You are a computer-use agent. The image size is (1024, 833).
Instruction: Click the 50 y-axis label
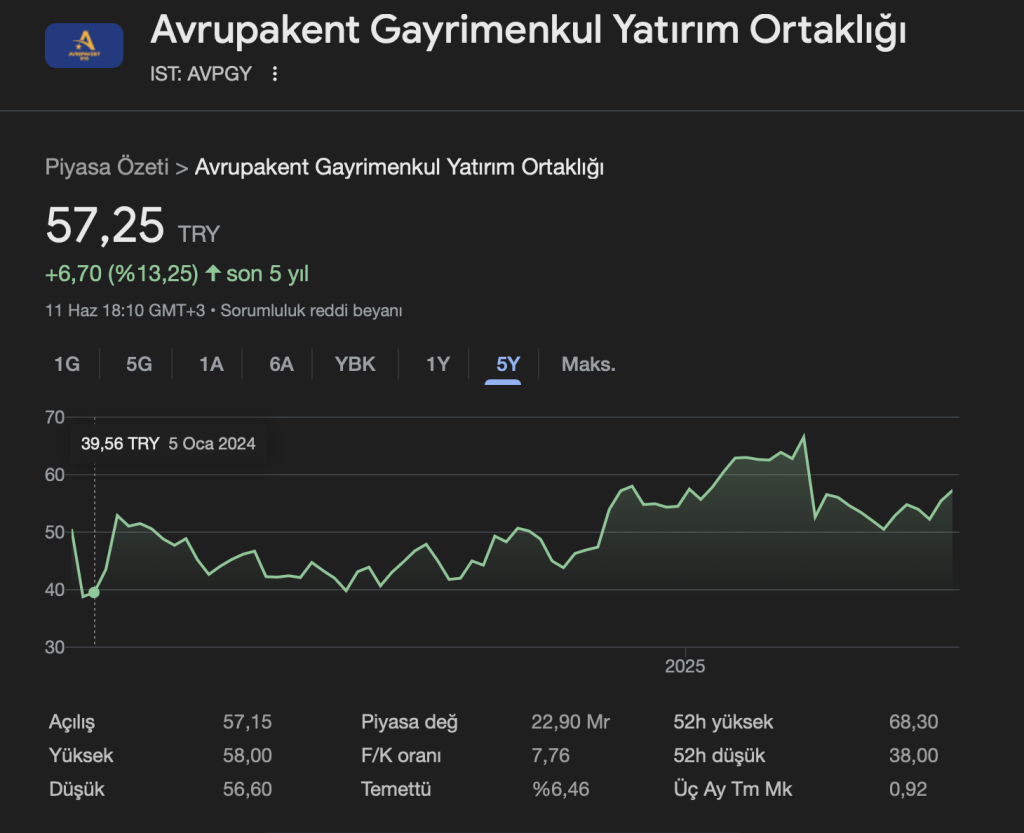(x=55, y=532)
